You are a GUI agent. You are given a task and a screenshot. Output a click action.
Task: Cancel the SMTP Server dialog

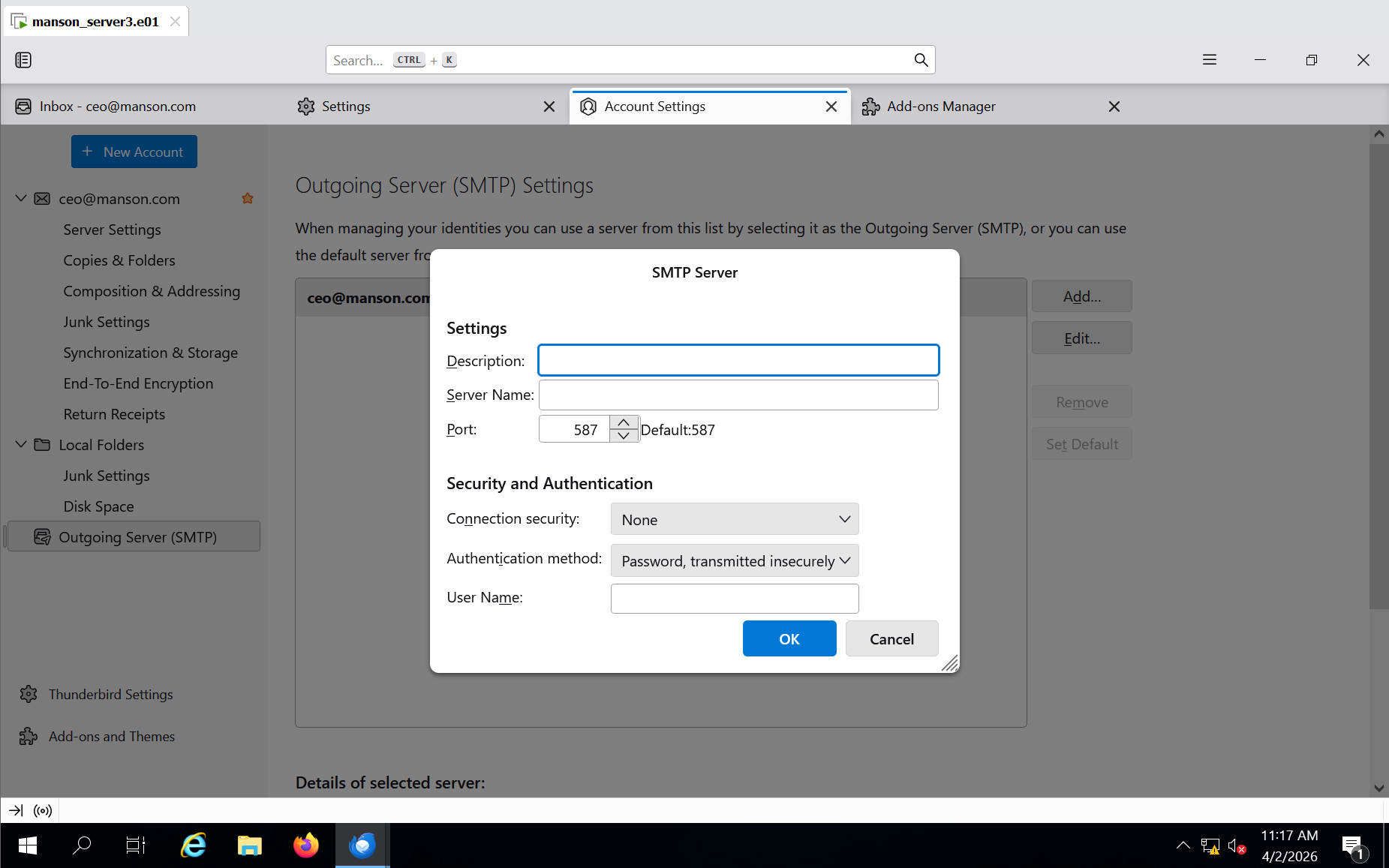(891, 638)
